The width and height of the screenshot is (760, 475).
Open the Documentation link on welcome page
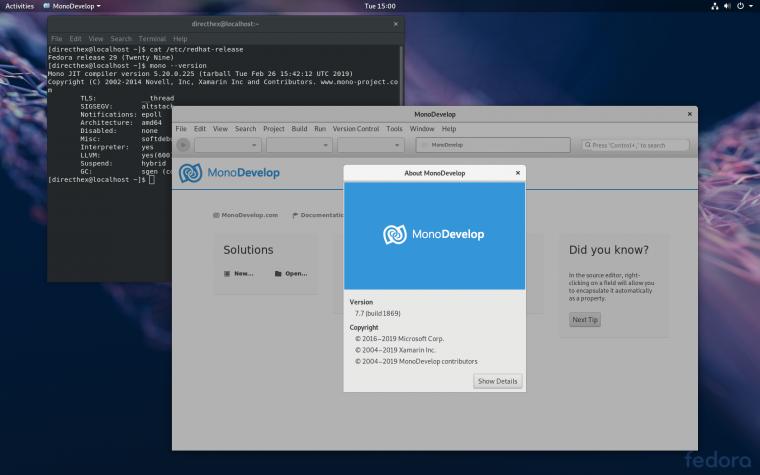pyautogui.click(x=318, y=215)
